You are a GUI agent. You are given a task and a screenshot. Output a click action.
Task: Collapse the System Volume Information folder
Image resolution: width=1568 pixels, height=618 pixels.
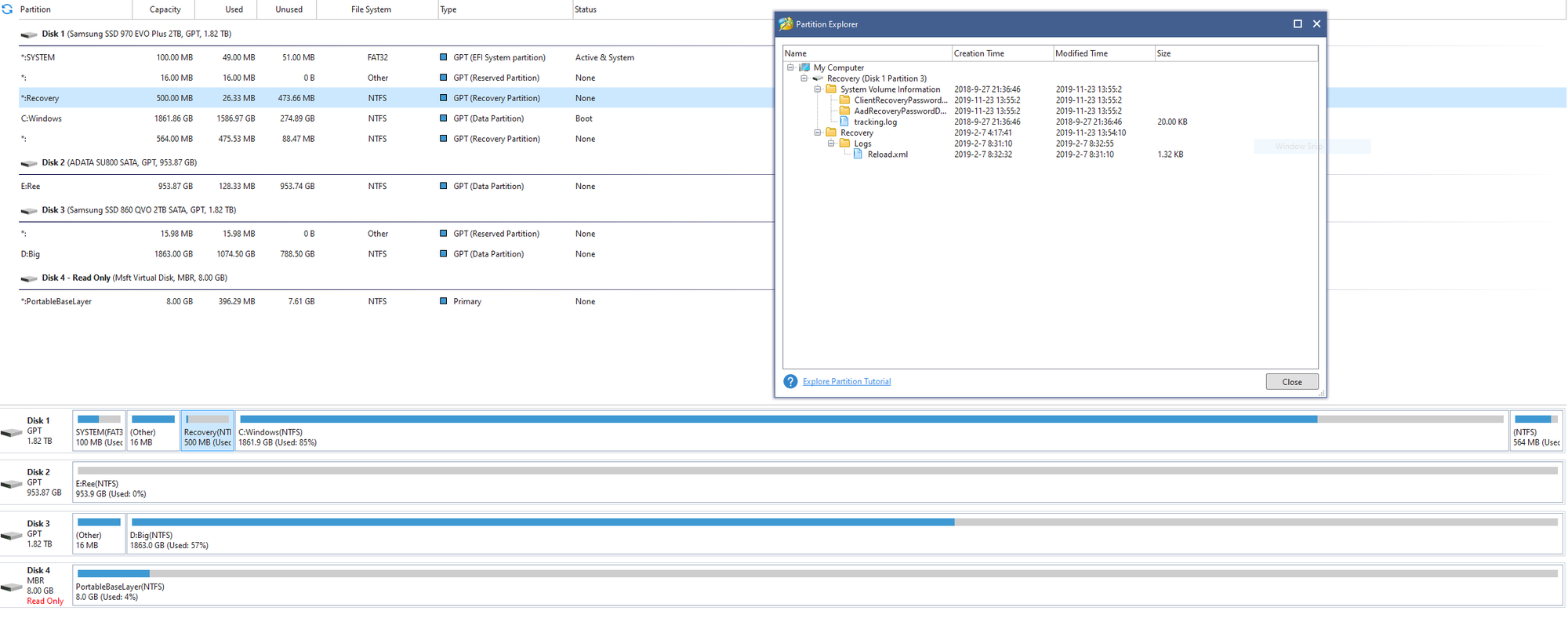817,89
